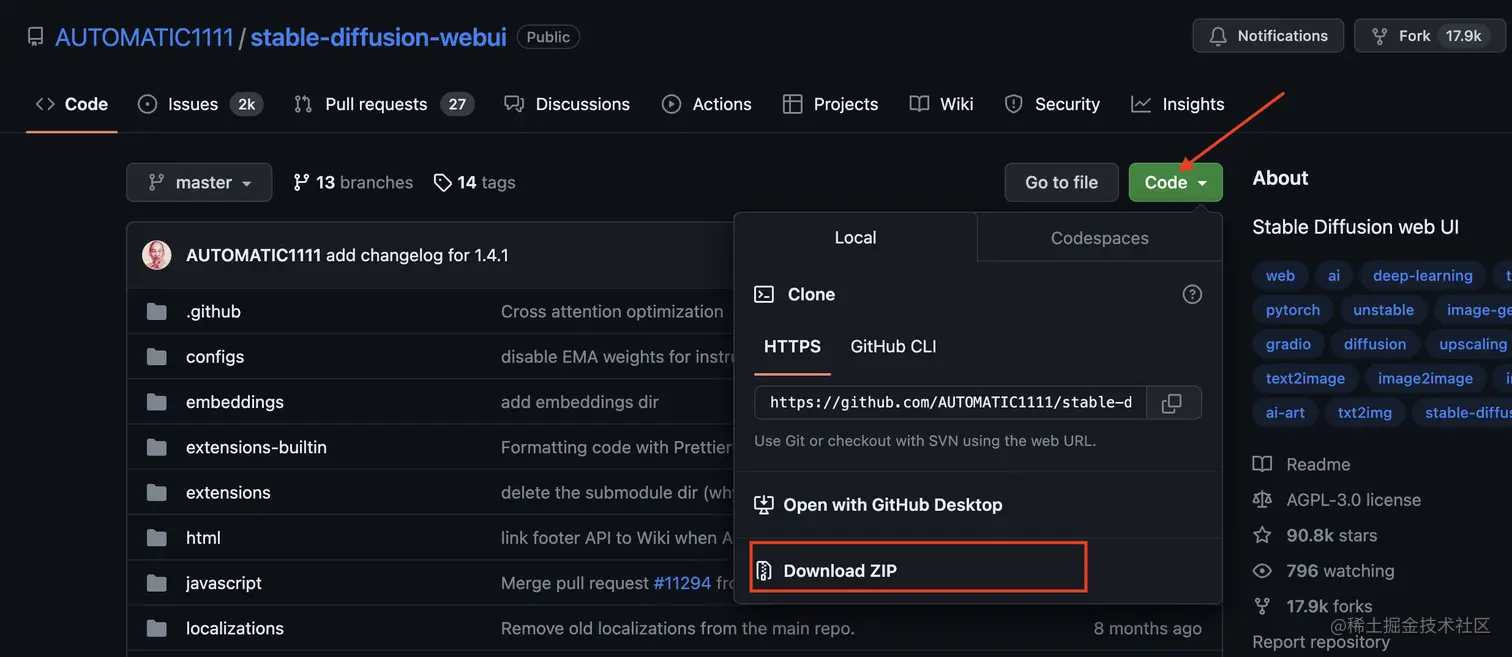1512x657 pixels.
Task: Click the eye icon beside 796 watching
Action: 1263,571
